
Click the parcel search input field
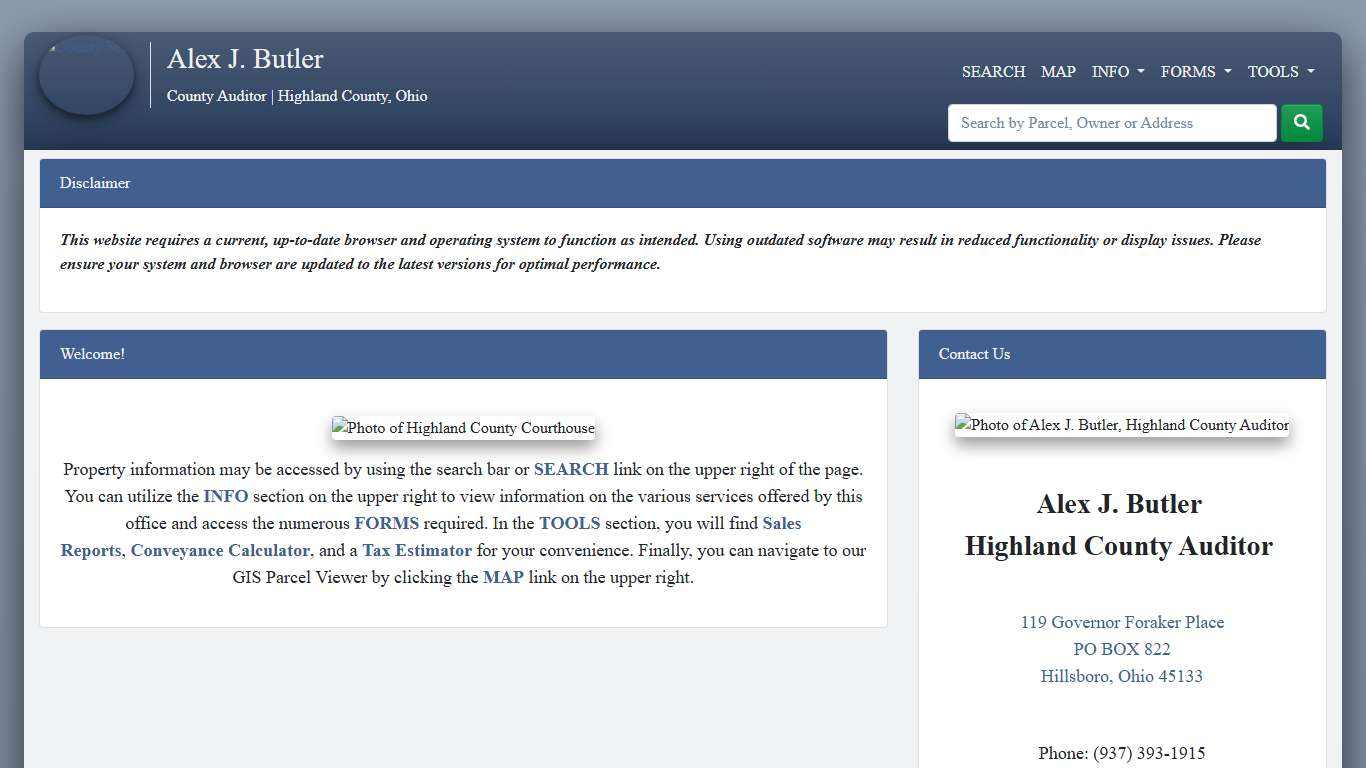click(1111, 122)
